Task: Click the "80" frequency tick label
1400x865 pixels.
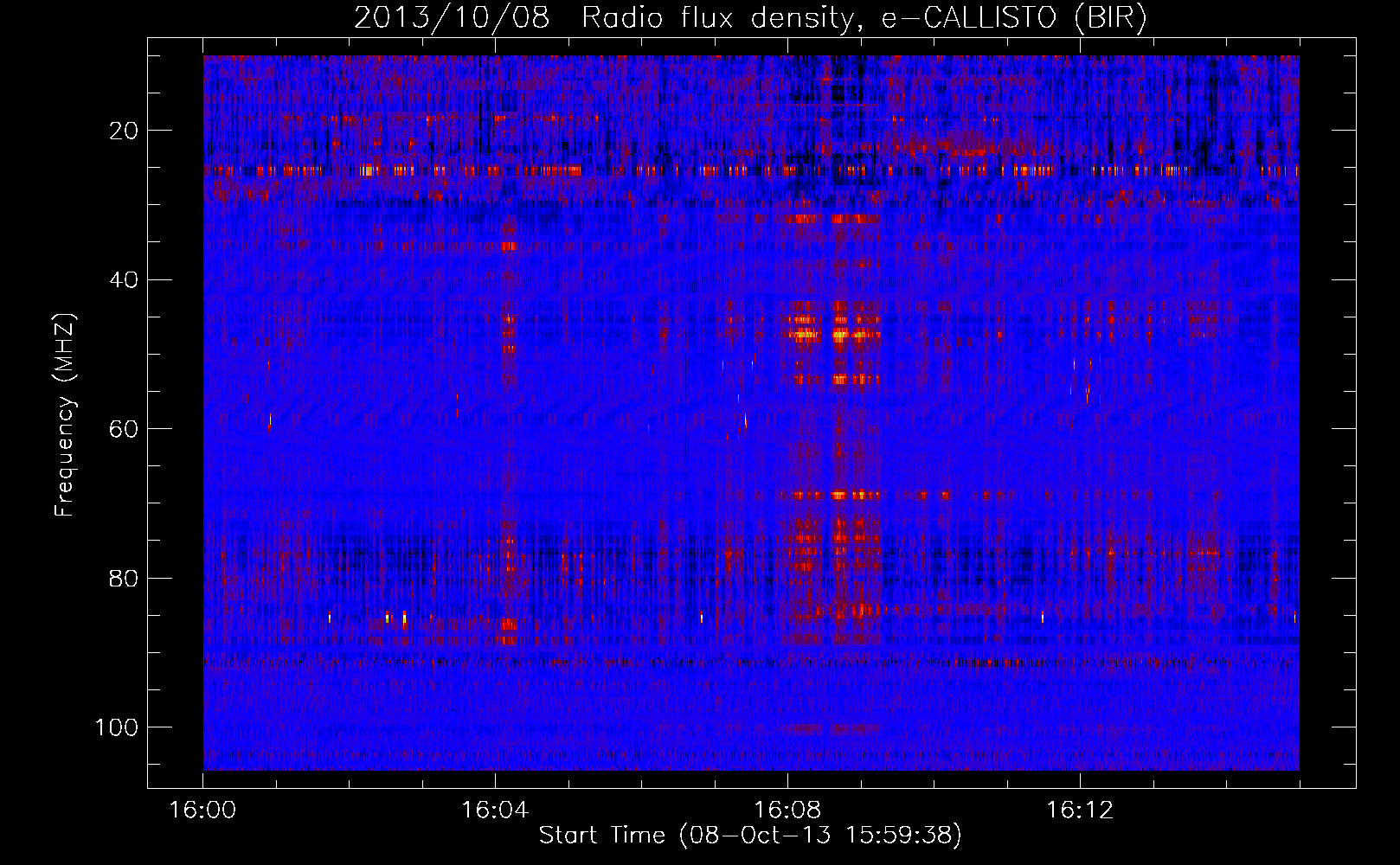Action: [124, 579]
